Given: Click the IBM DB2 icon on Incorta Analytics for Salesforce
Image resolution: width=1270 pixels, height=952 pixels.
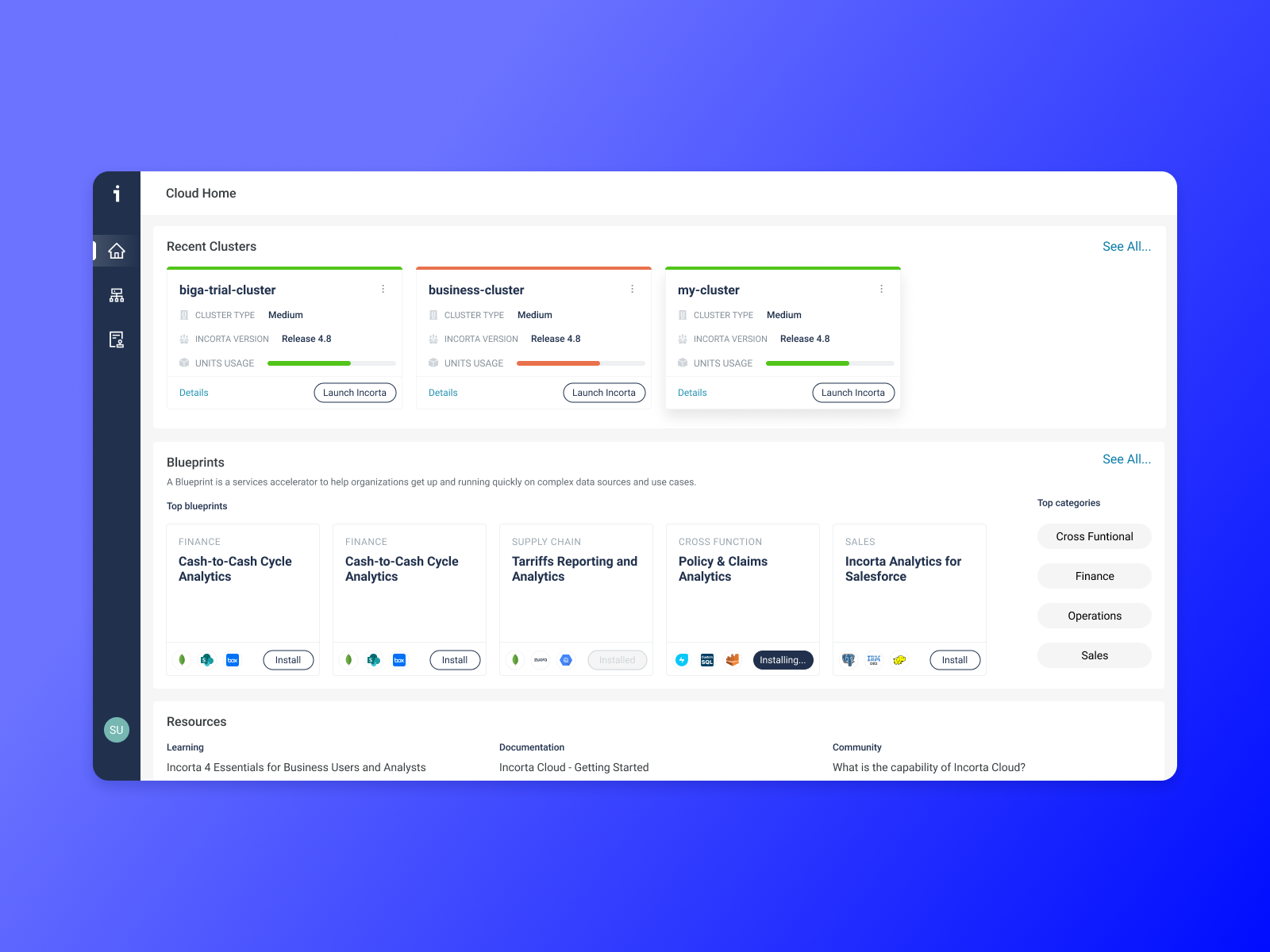Looking at the screenshot, I should [874, 659].
